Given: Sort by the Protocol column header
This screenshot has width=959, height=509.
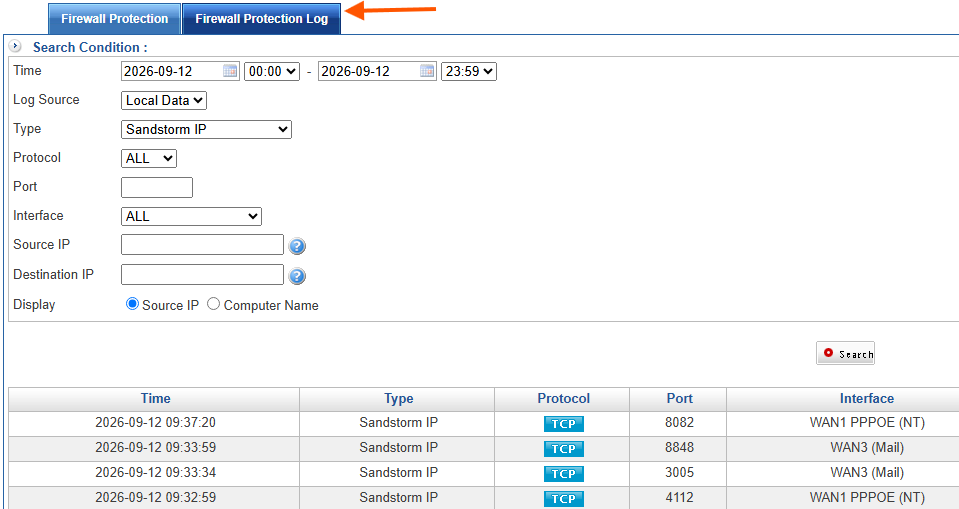Looking at the screenshot, I should click(563, 399).
